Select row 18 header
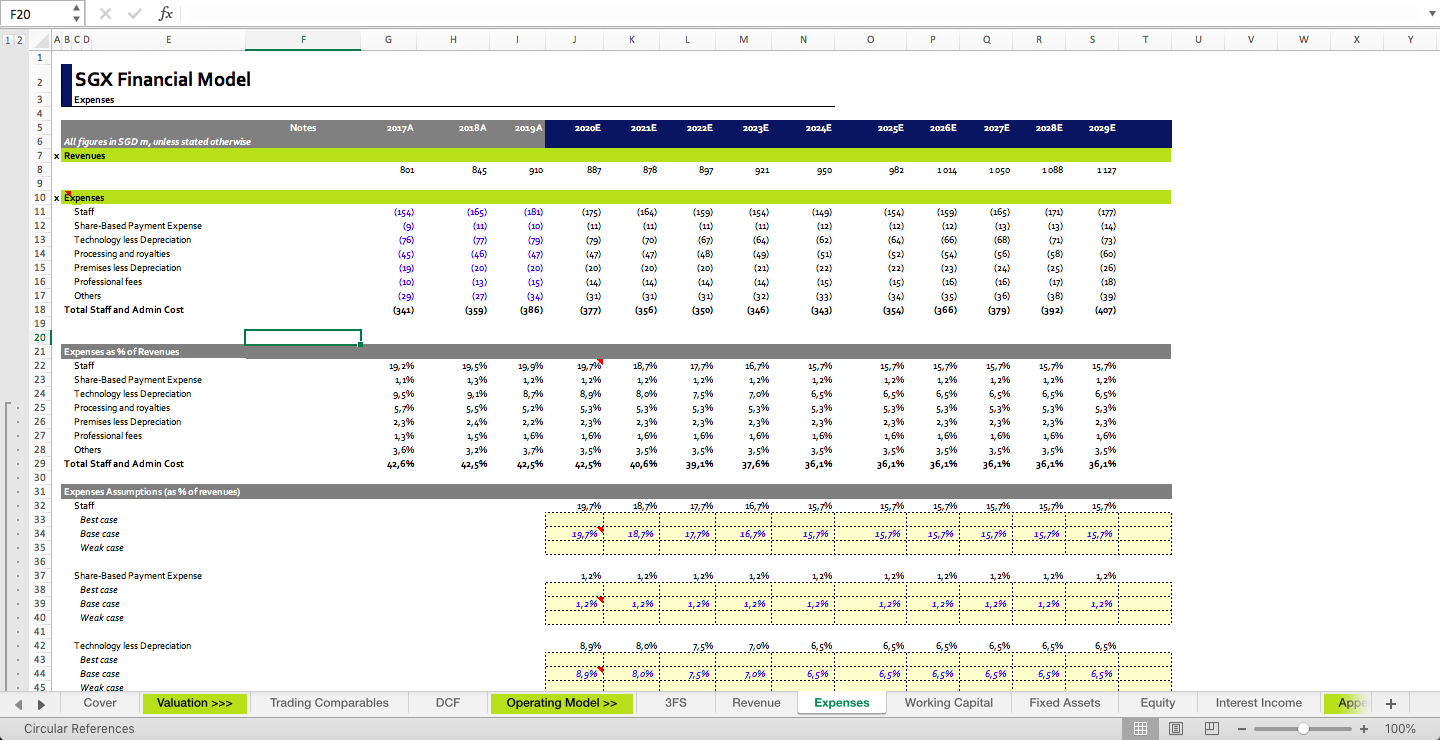1440x740 pixels. (x=40, y=310)
